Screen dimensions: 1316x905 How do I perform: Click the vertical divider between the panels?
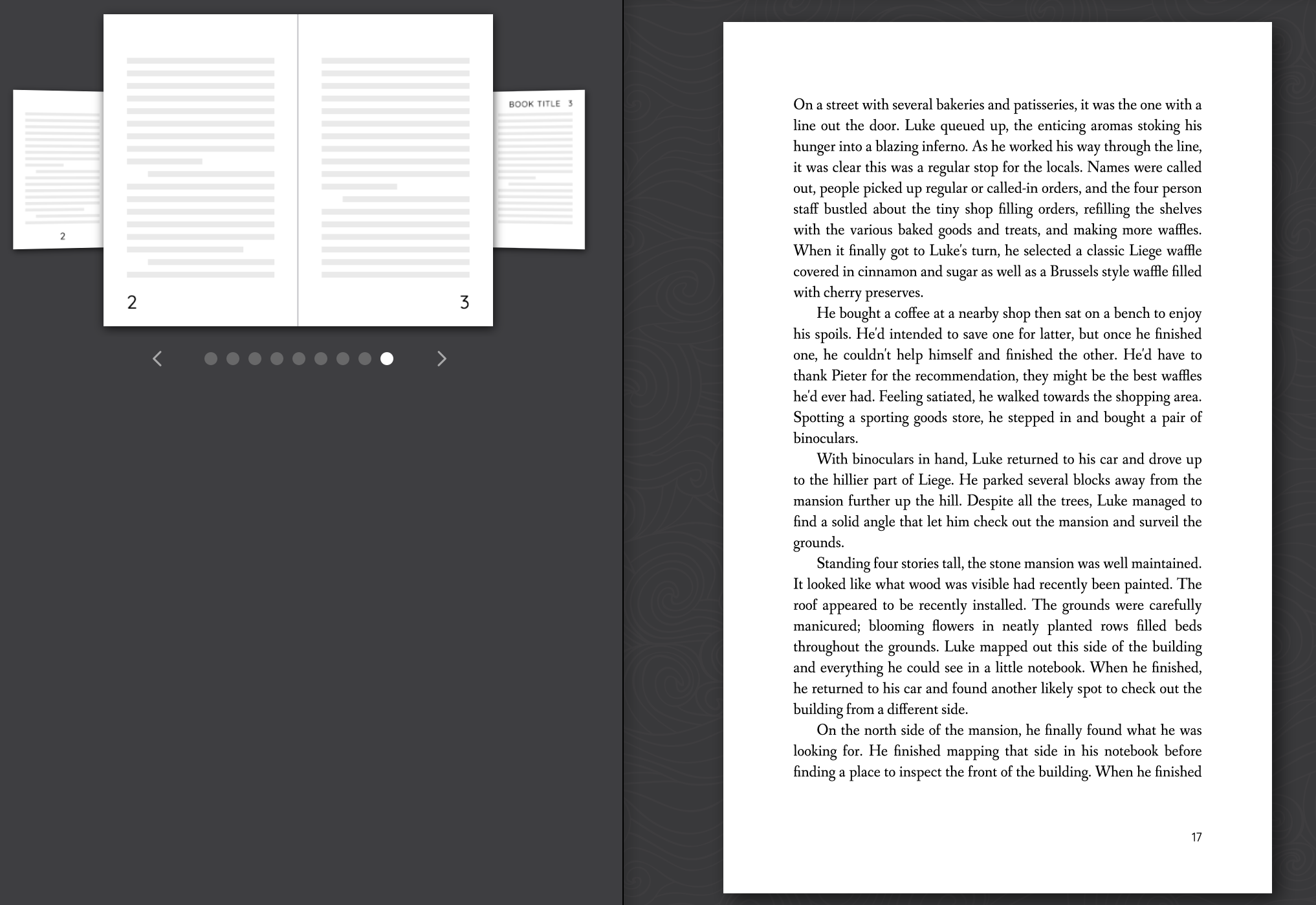623,452
